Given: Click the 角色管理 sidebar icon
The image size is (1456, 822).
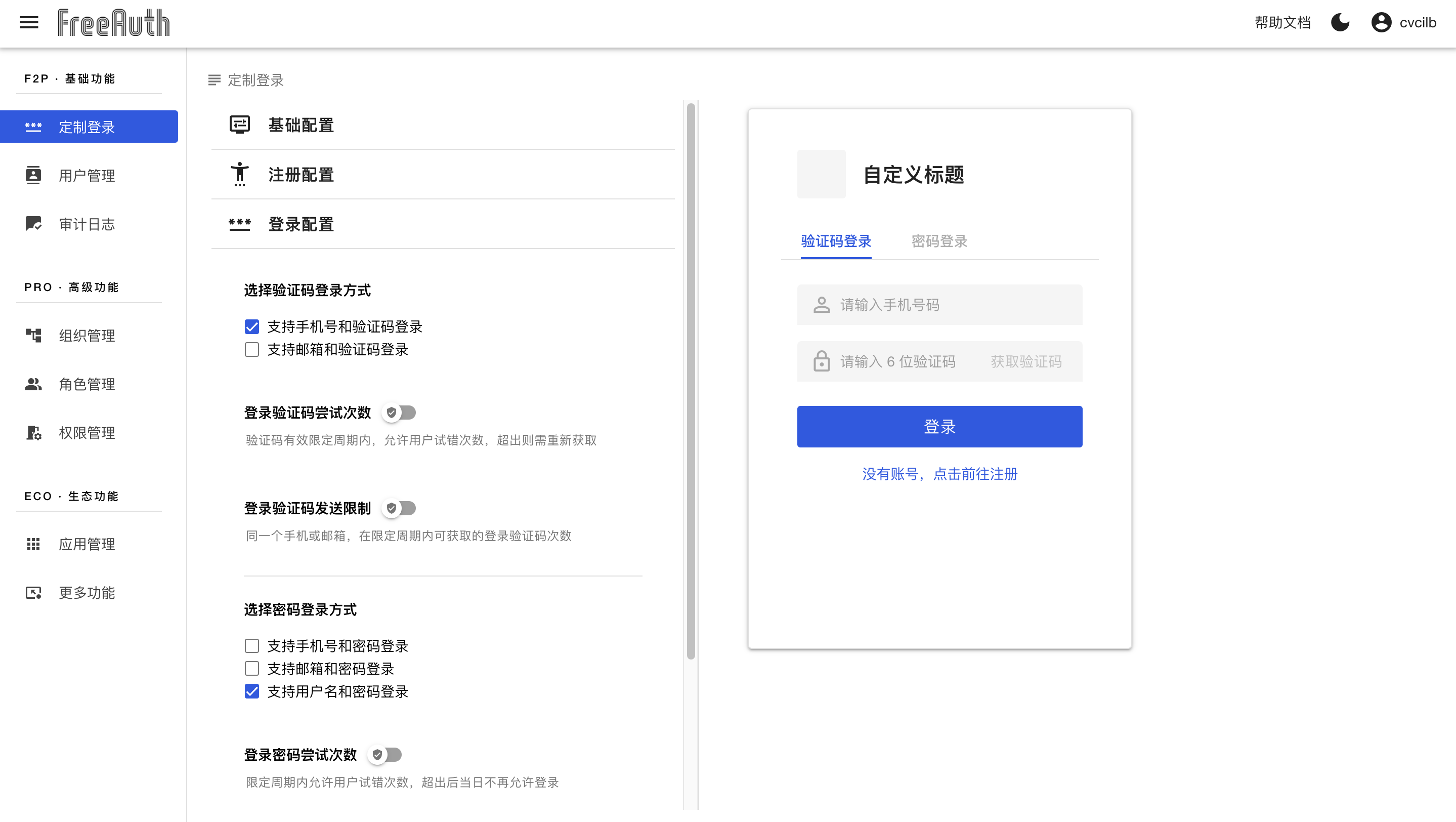Looking at the screenshot, I should [33, 384].
